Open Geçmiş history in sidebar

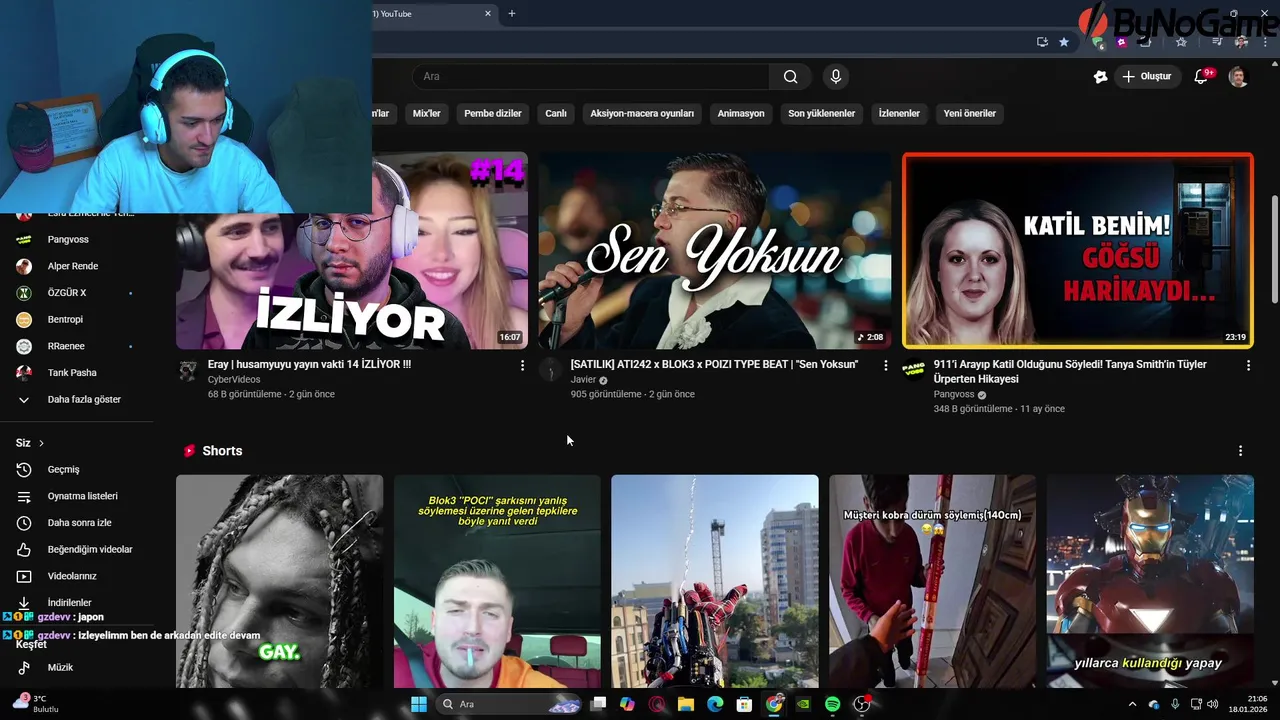pyautogui.click(x=76, y=469)
